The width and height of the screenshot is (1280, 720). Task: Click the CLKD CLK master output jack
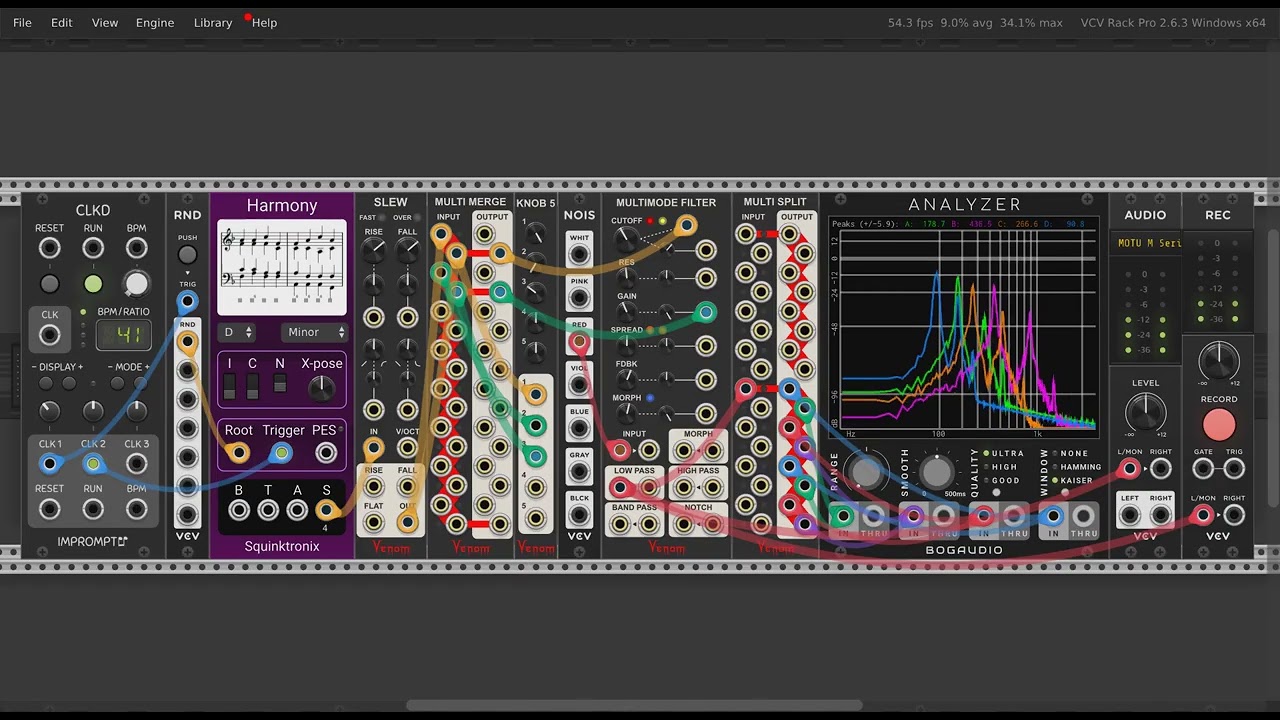tap(49, 335)
